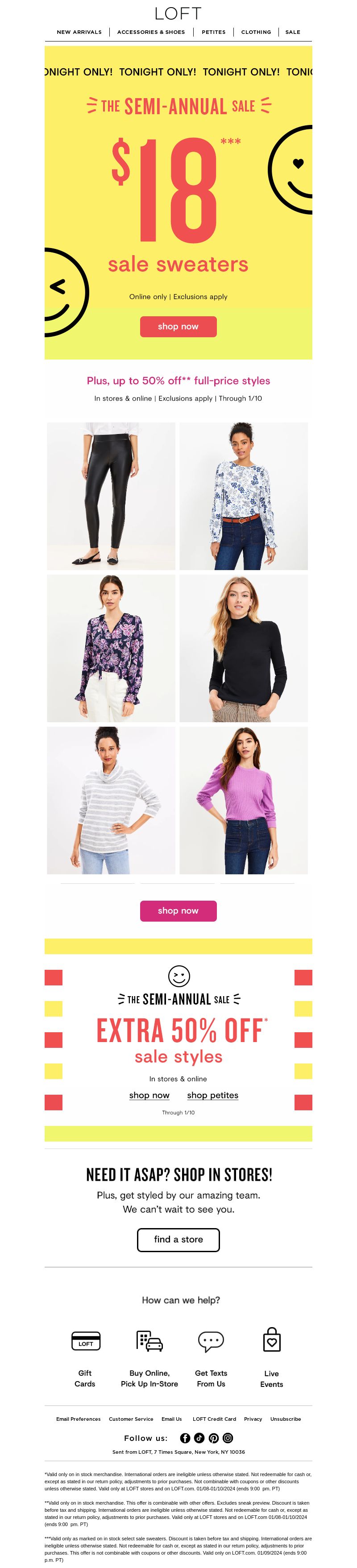Open the Pinterest icon
Image resolution: width=357 pixels, height=1568 pixels.
coord(214,1438)
